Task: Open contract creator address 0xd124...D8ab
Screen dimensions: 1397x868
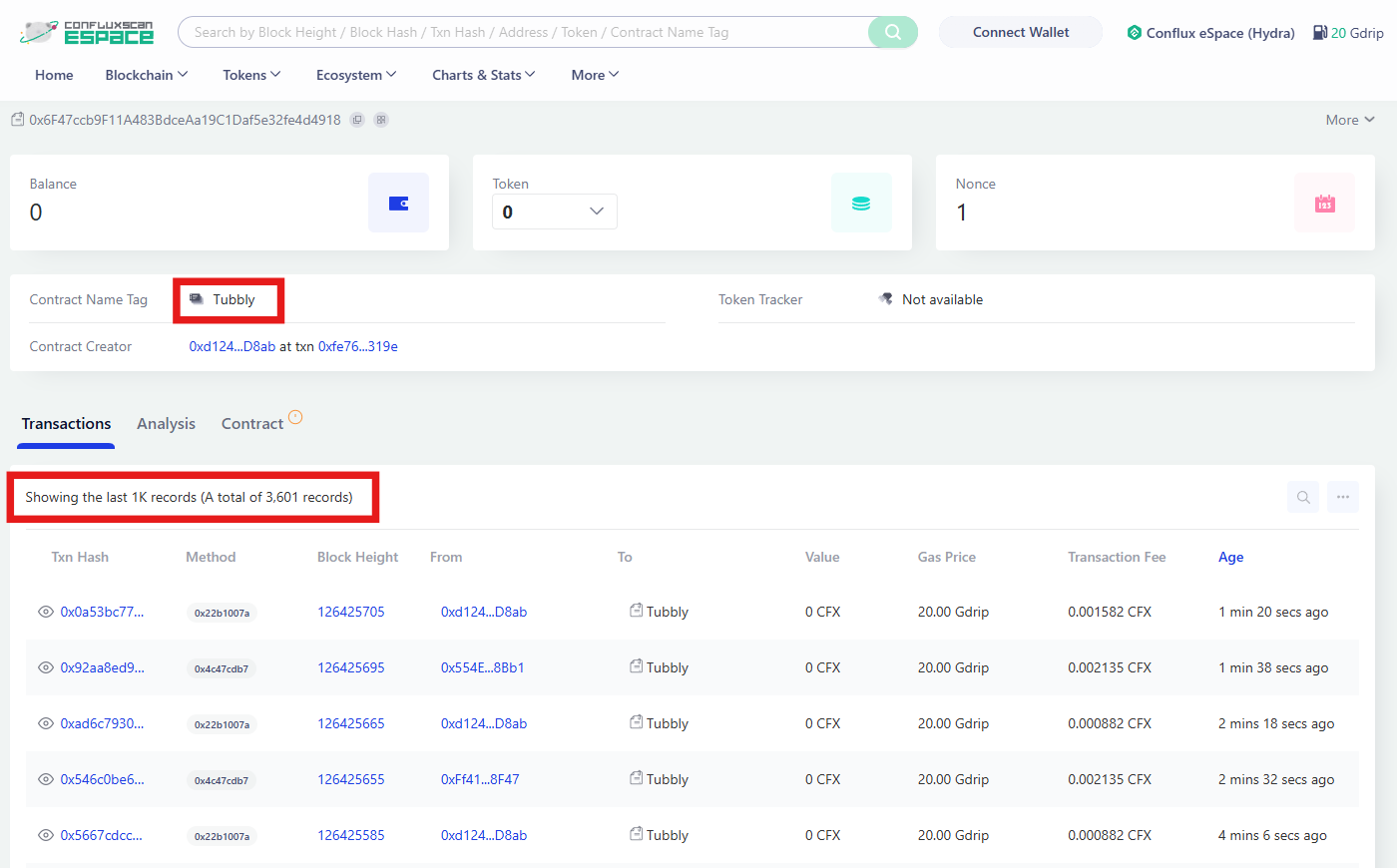Action: tap(233, 346)
